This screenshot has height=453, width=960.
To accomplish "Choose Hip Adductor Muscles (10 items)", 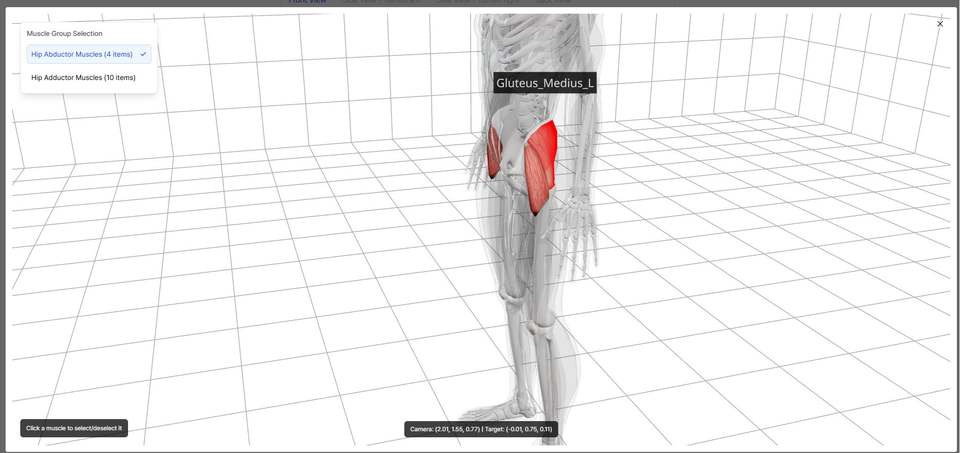I will point(83,77).
